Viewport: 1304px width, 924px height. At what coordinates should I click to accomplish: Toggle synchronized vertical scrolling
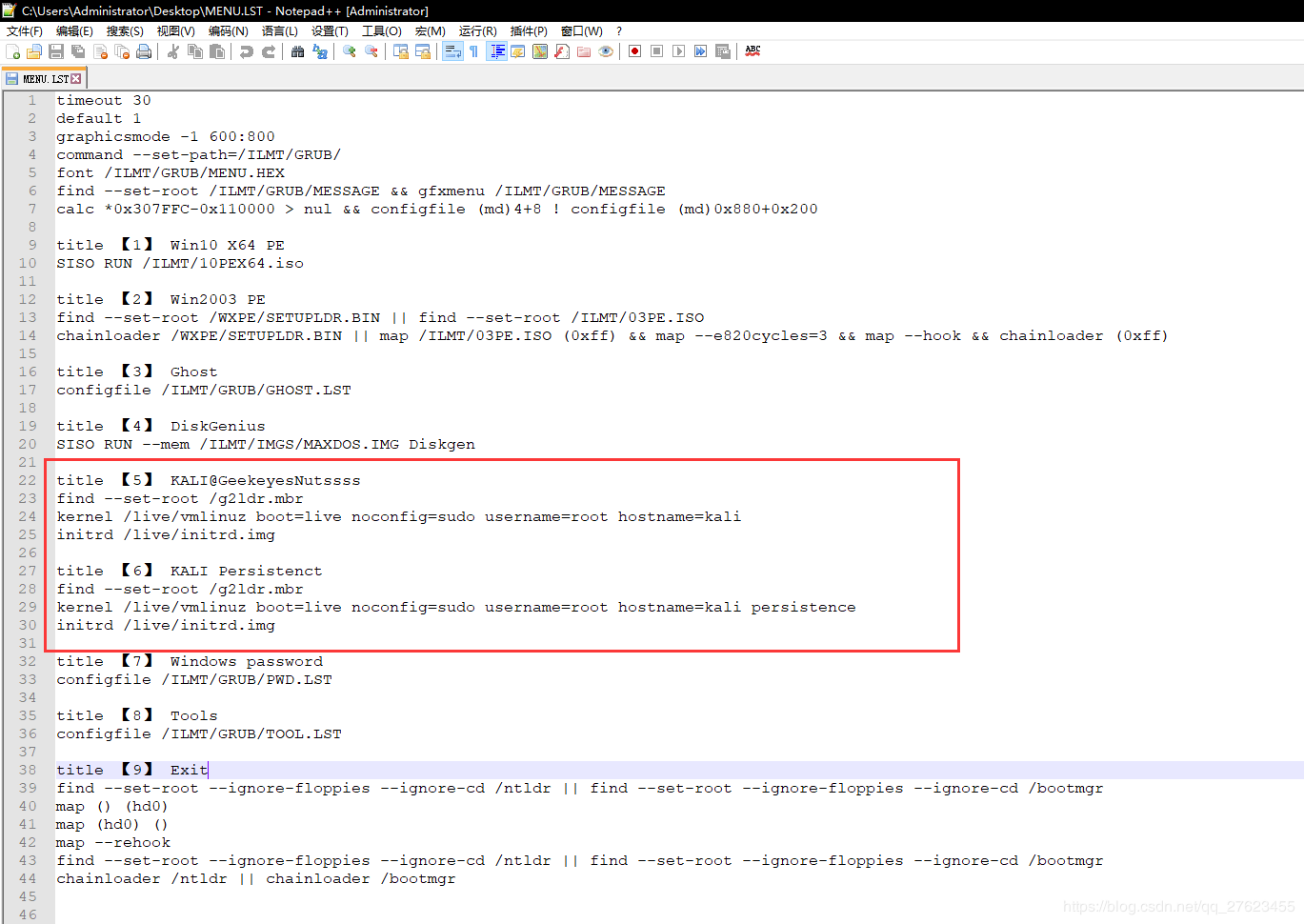pyautogui.click(x=401, y=51)
